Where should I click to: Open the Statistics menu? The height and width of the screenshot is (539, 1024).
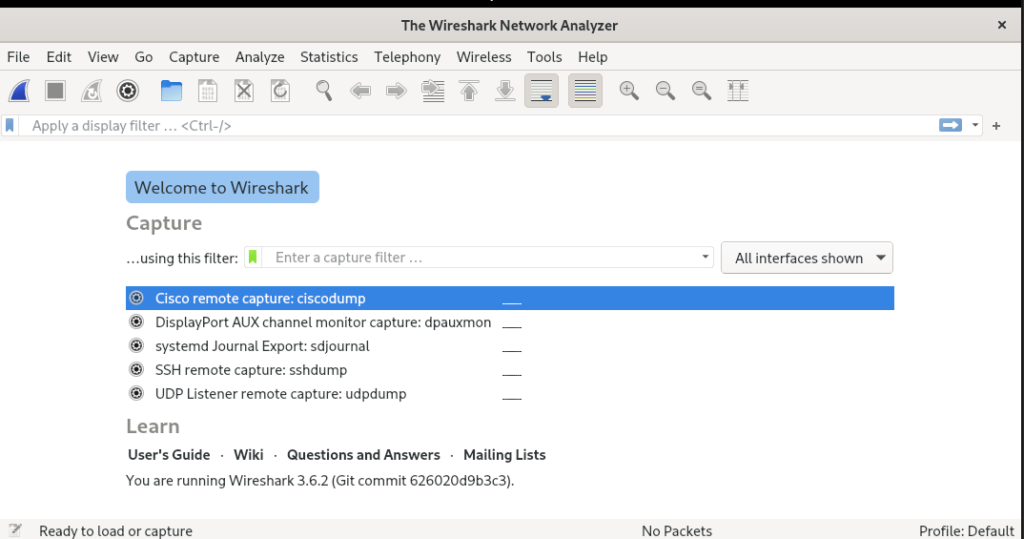[x=329, y=57]
